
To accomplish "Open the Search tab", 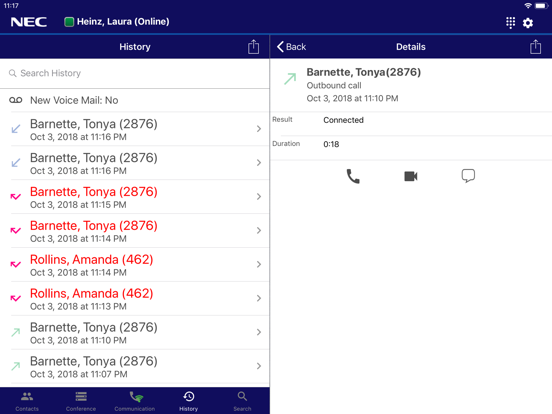I will pos(242,401).
